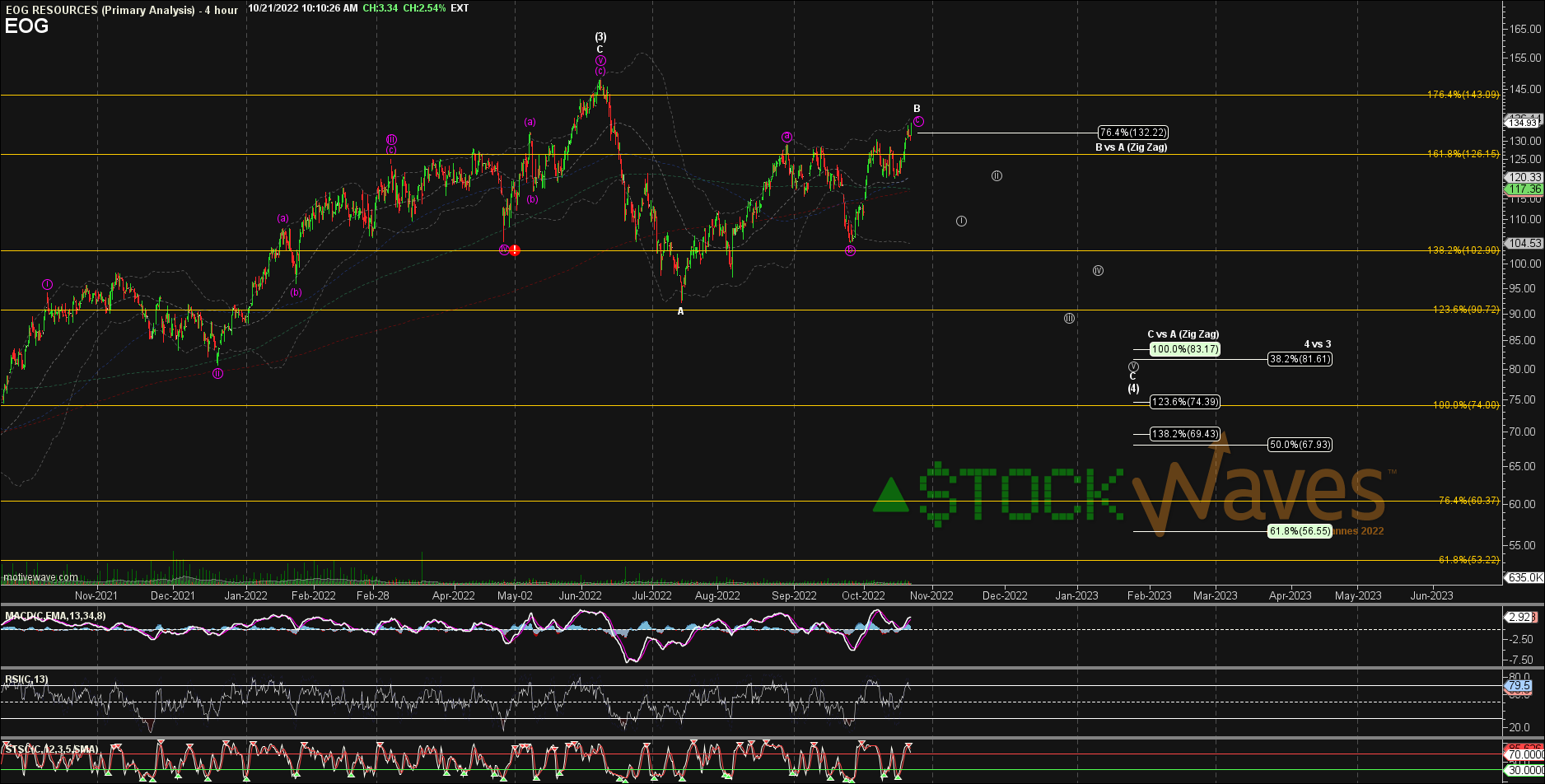Open the motivewave.com link
Image resolution: width=1545 pixels, height=784 pixels.
click(40, 577)
